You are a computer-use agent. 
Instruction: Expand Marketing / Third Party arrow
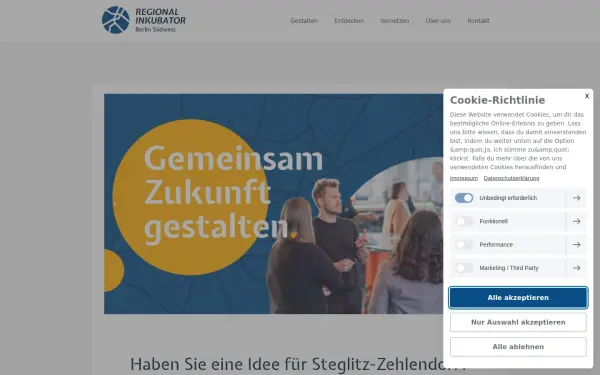(576, 268)
